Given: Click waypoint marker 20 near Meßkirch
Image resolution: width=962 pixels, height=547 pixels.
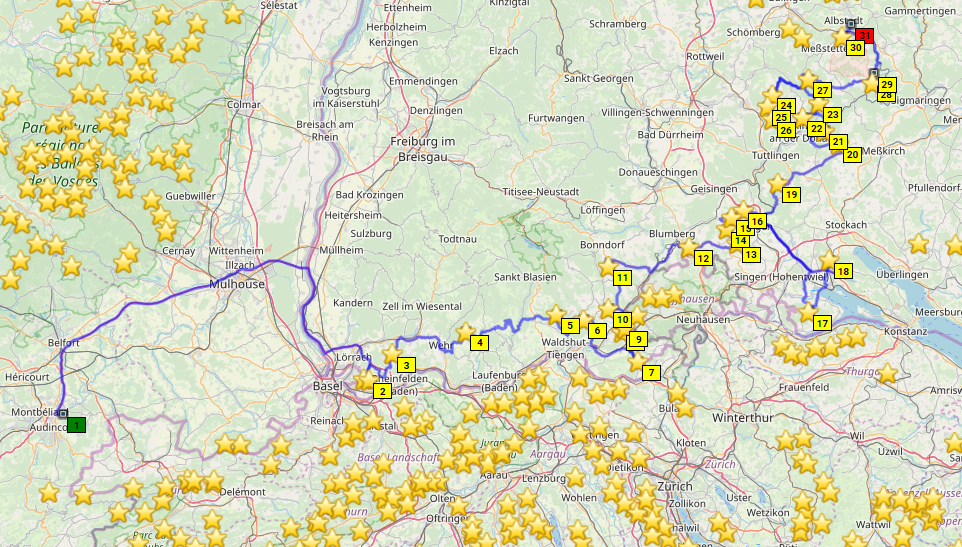Looking at the screenshot, I should 852,155.
